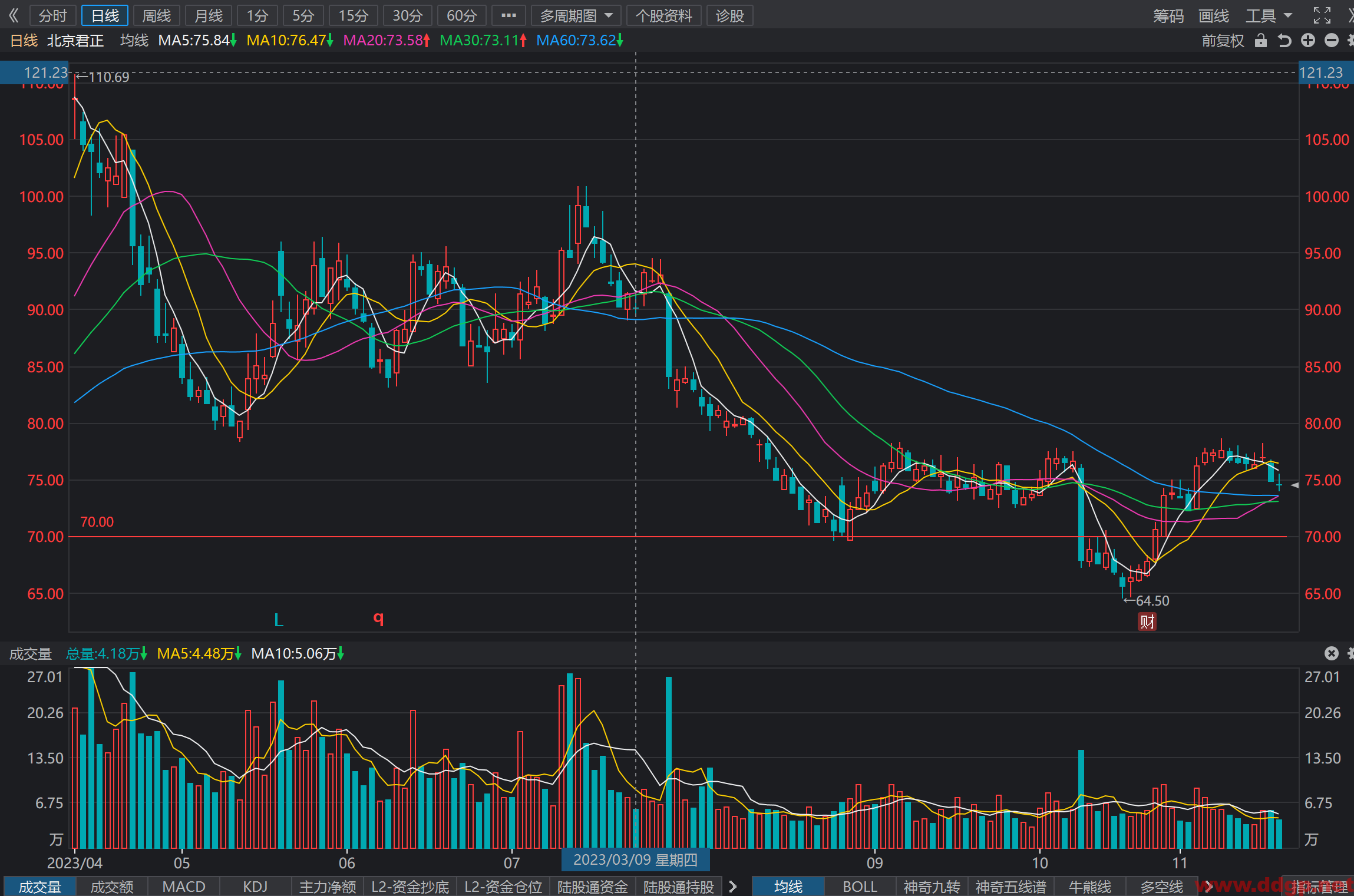
Task: Click the undo arrow icon
Action: [x=1284, y=40]
